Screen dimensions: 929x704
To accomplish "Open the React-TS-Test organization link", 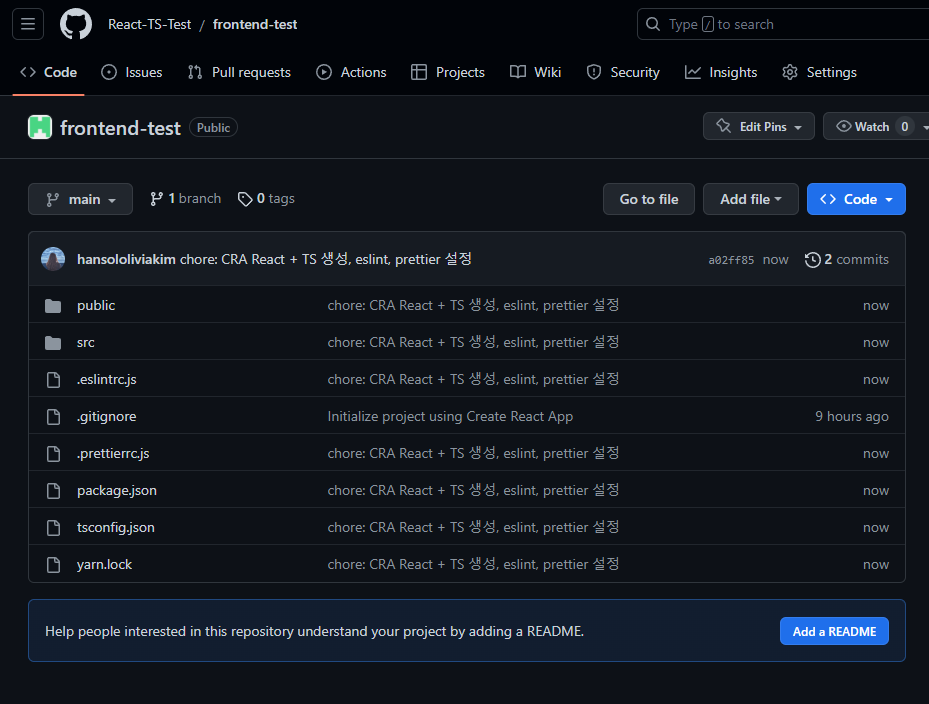I will pyautogui.click(x=149, y=24).
